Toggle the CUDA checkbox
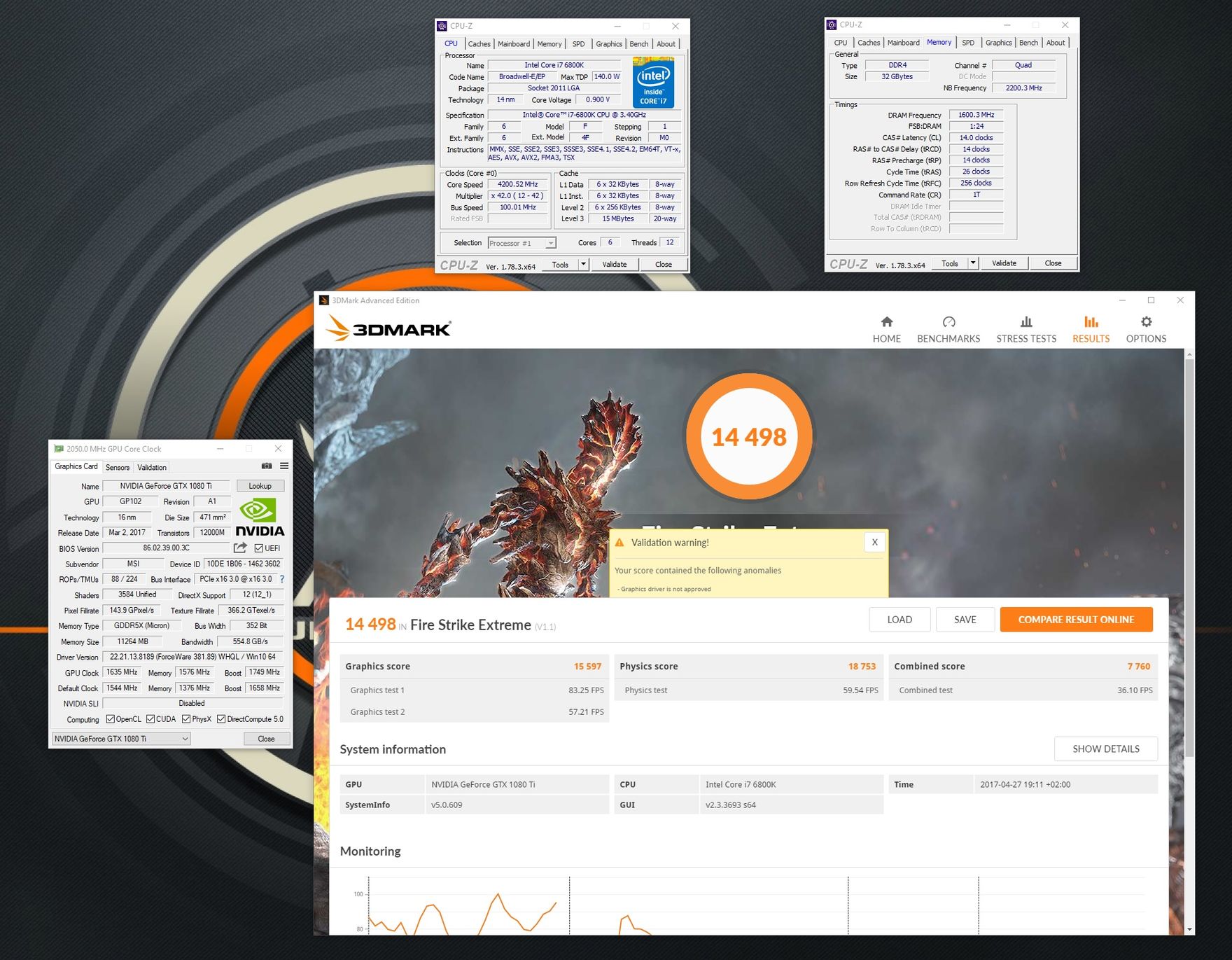 click(x=150, y=719)
